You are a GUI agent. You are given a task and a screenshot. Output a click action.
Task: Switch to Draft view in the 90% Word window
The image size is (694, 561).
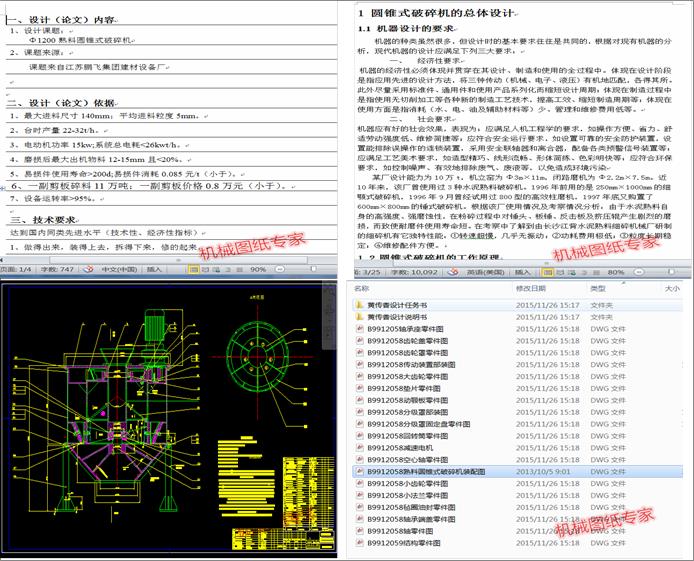click(239, 269)
